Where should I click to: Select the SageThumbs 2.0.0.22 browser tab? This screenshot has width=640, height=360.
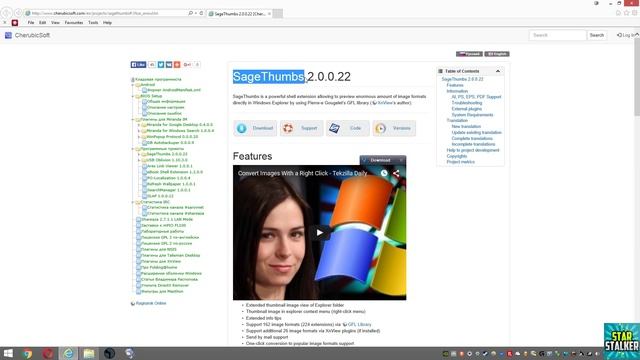tap(239, 13)
